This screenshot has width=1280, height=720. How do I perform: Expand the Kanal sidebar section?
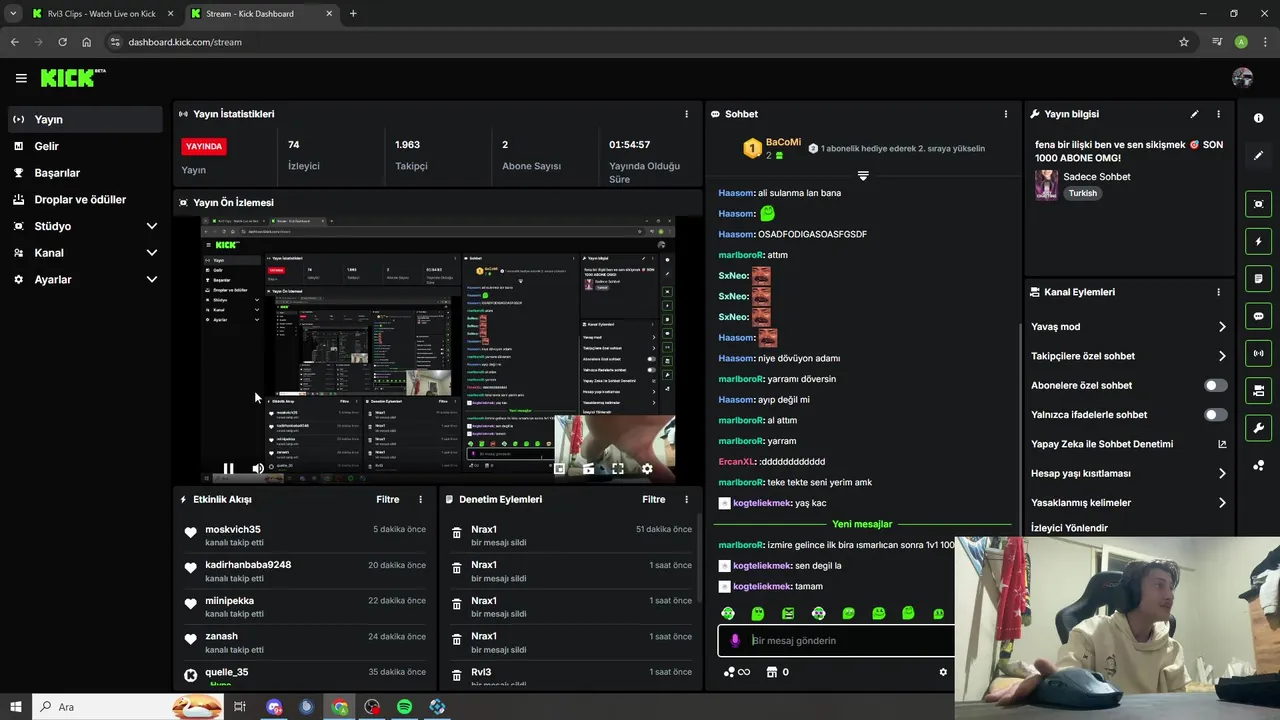pos(84,253)
